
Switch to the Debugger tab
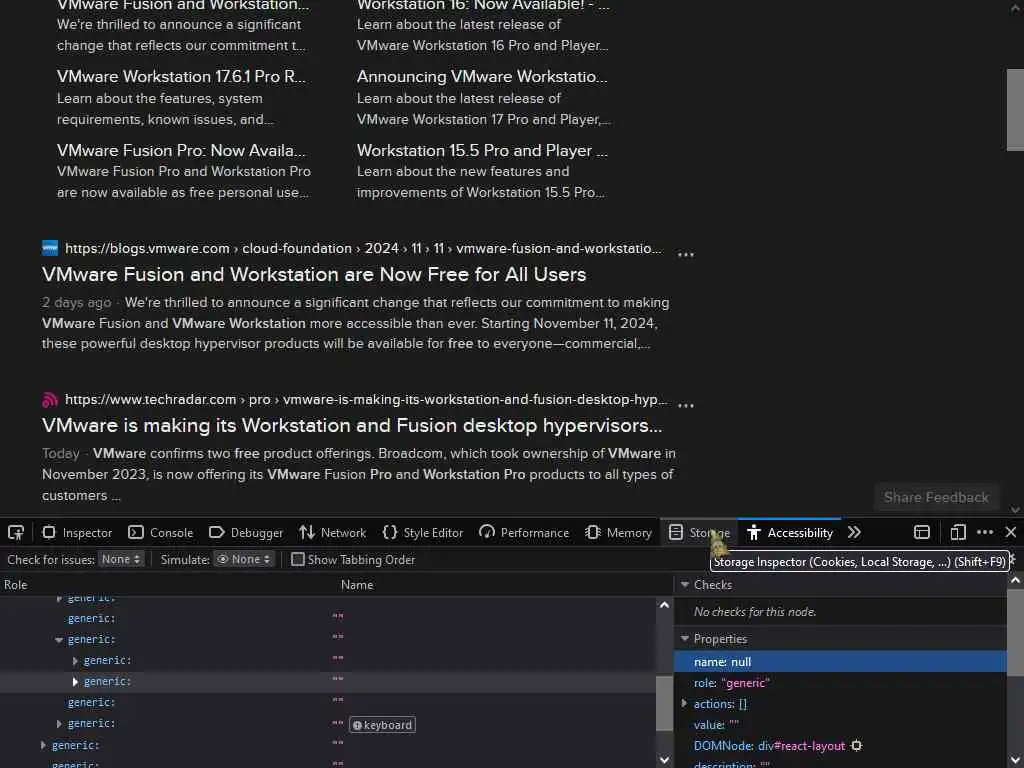tap(246, 532)
